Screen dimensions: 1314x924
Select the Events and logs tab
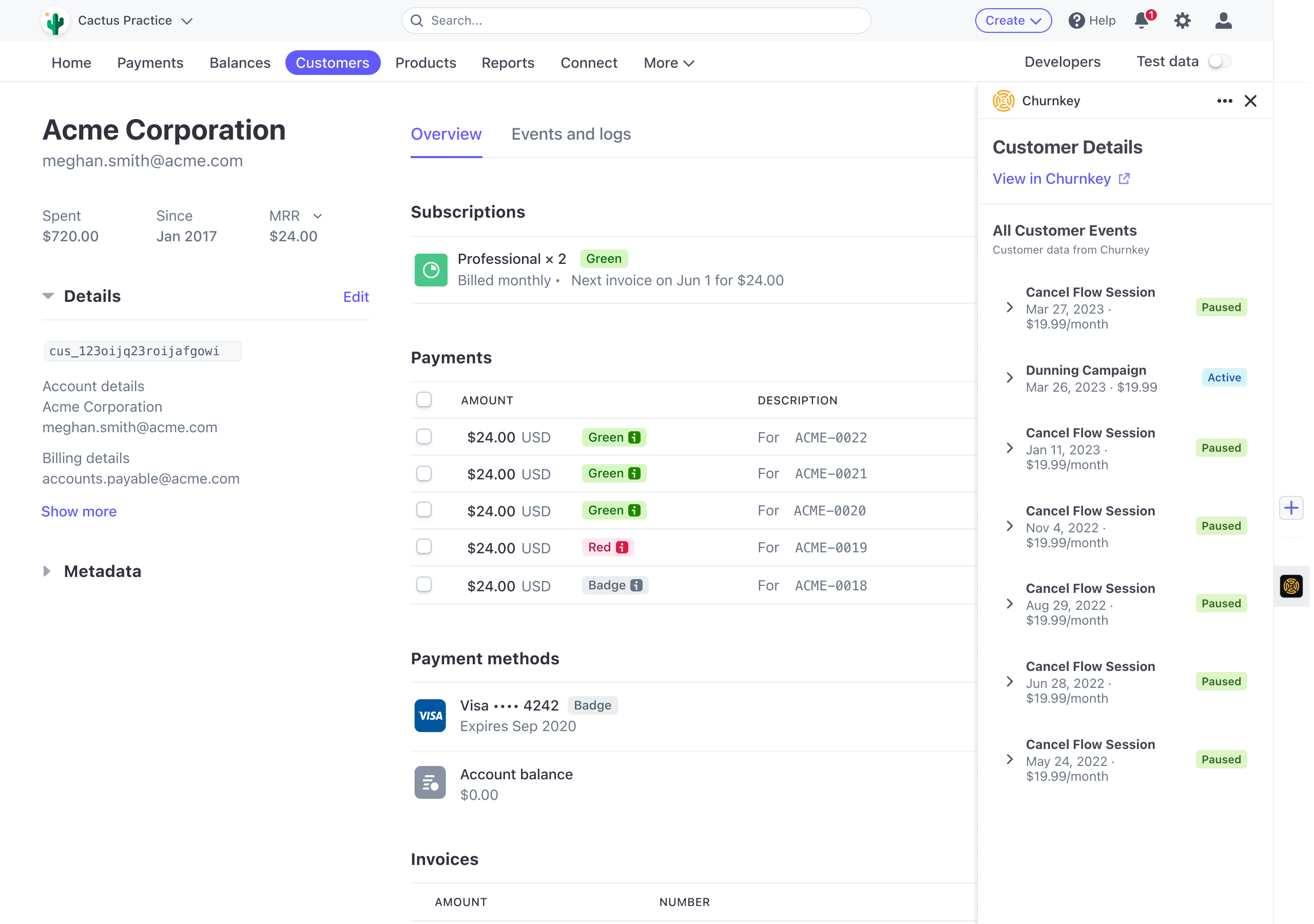[572, 134]
